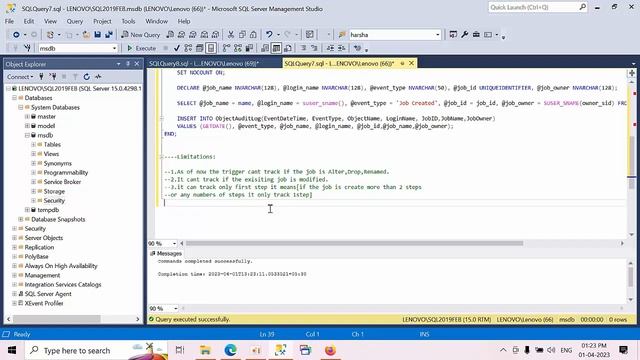This screenshot has height=360, width=640.
Task: Collapse the Databases node
Action: point(15,98)
